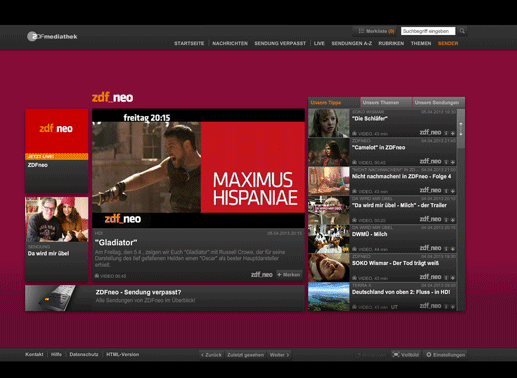
Task: Go to Startseite in the navigation
Action: 189,43
